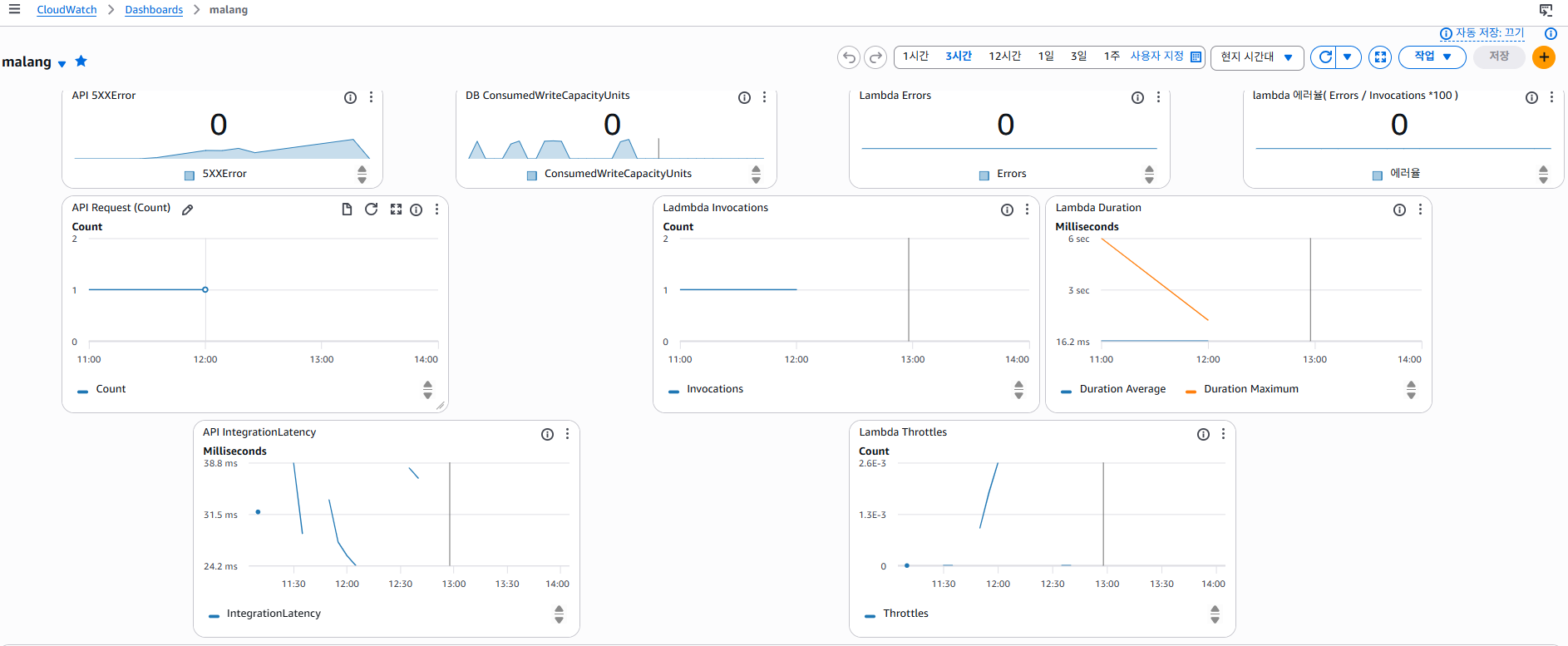The width and height of the screenshot is (1568, 646).
Task: Select the 3시간 time range
Action: coord(959,57)
